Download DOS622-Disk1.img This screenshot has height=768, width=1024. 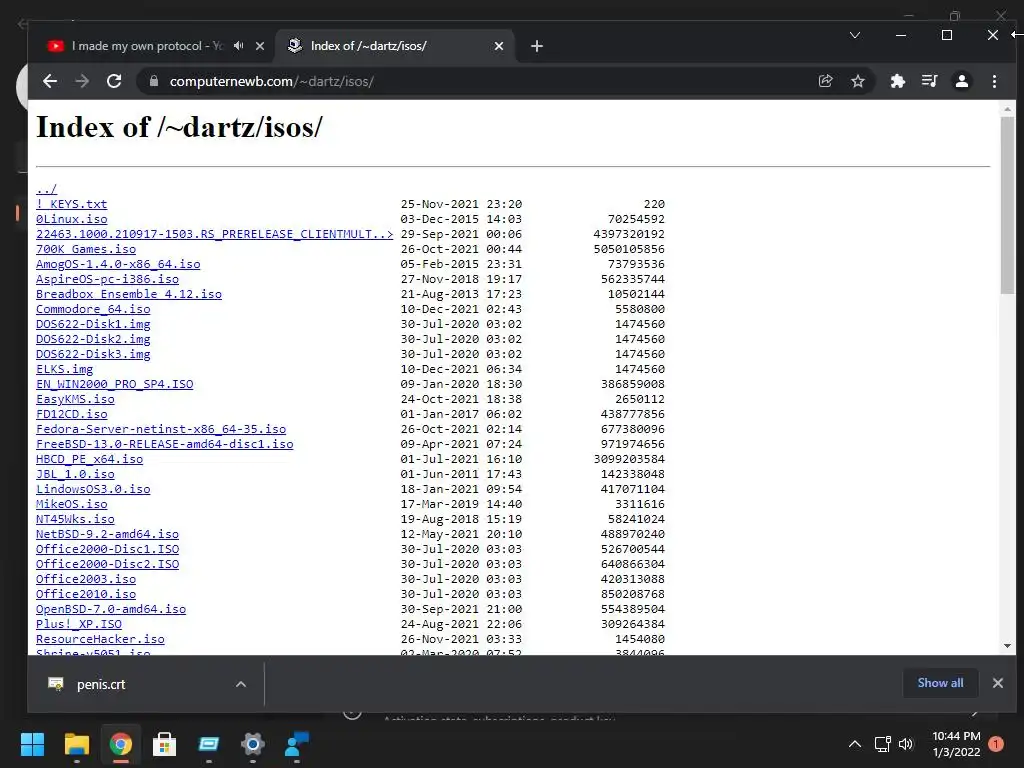[x=93, y=325]
